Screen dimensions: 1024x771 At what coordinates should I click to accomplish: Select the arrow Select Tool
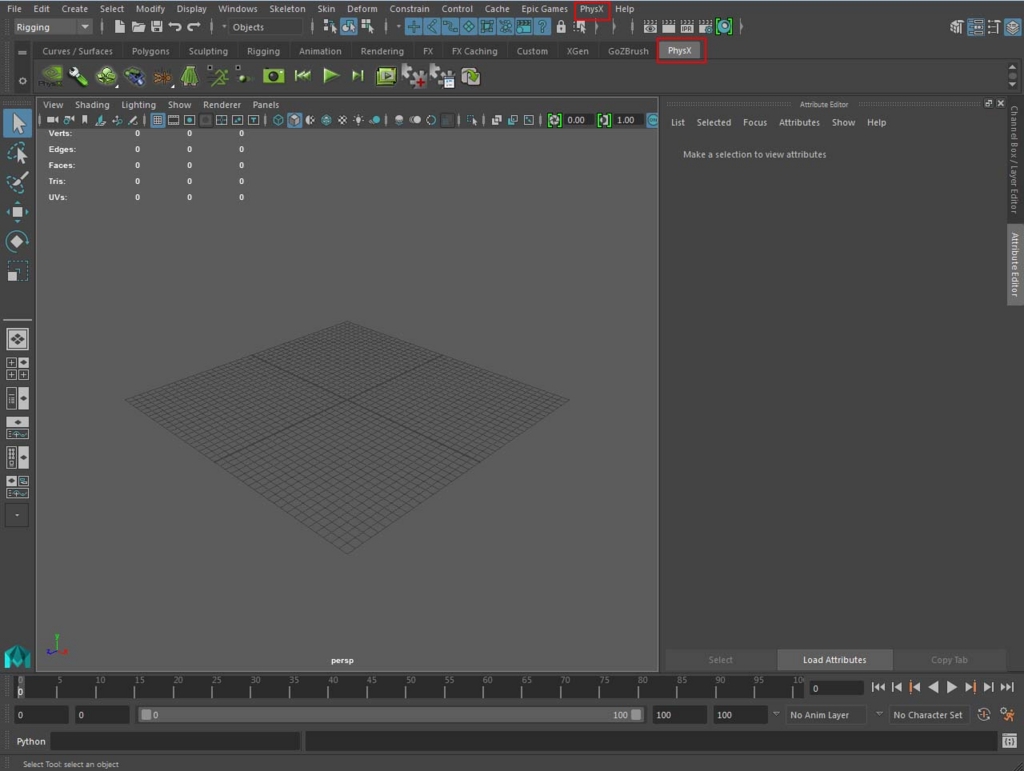pyautogui.click(x=18, y=123)
